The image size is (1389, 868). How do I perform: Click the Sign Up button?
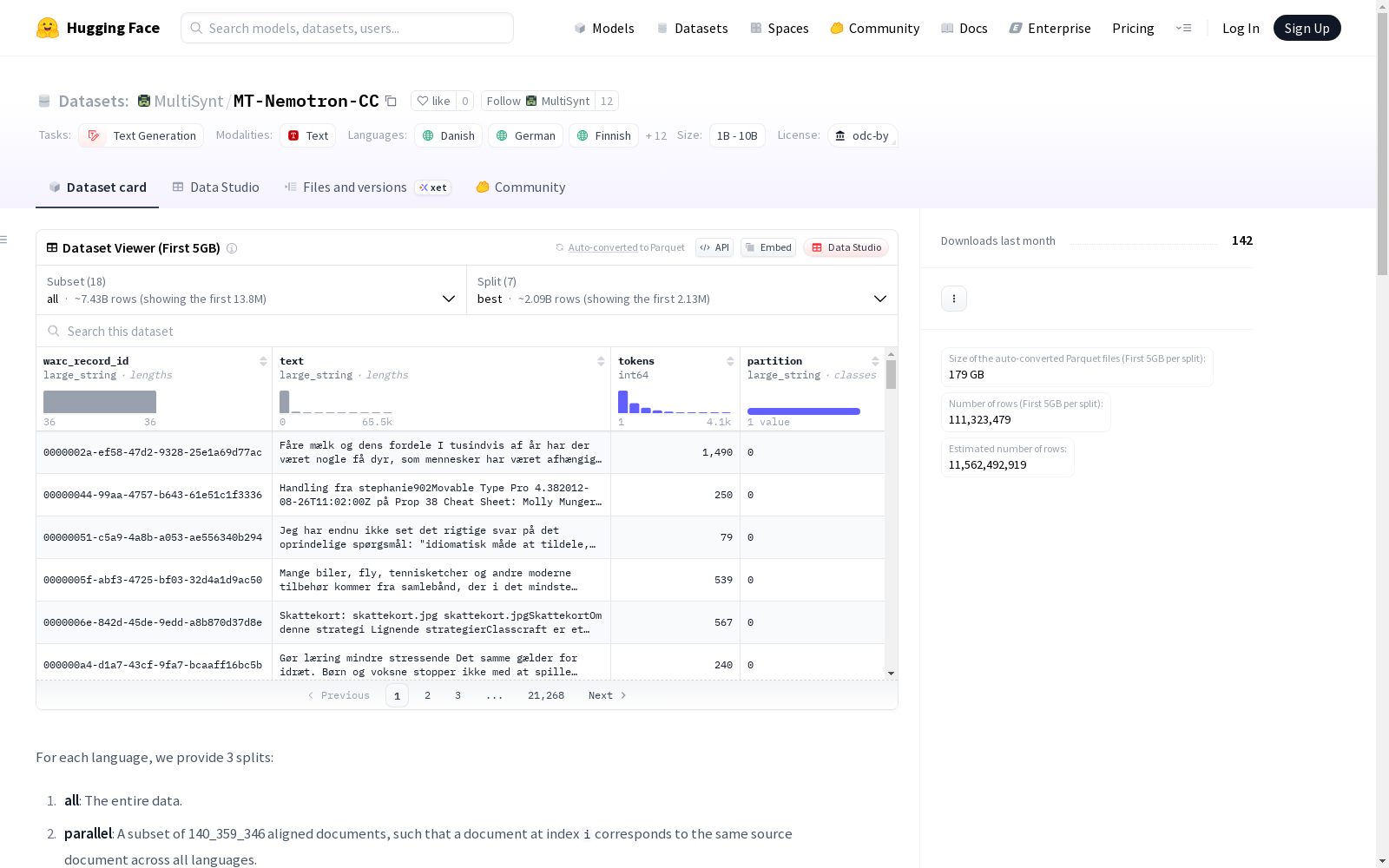(1307, 28)
